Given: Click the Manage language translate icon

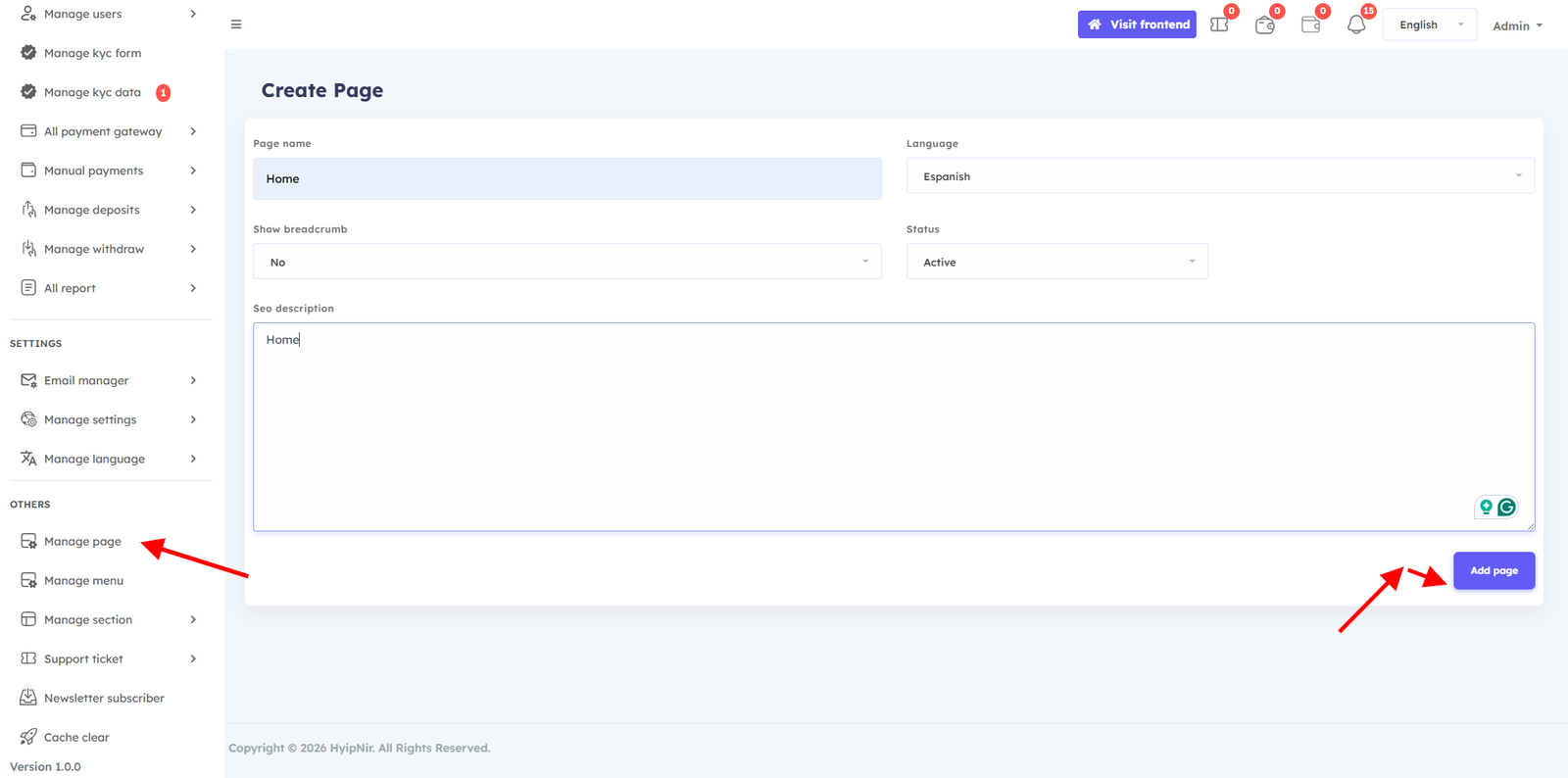Looking at the screenshot, I should (x=28, y=459).
